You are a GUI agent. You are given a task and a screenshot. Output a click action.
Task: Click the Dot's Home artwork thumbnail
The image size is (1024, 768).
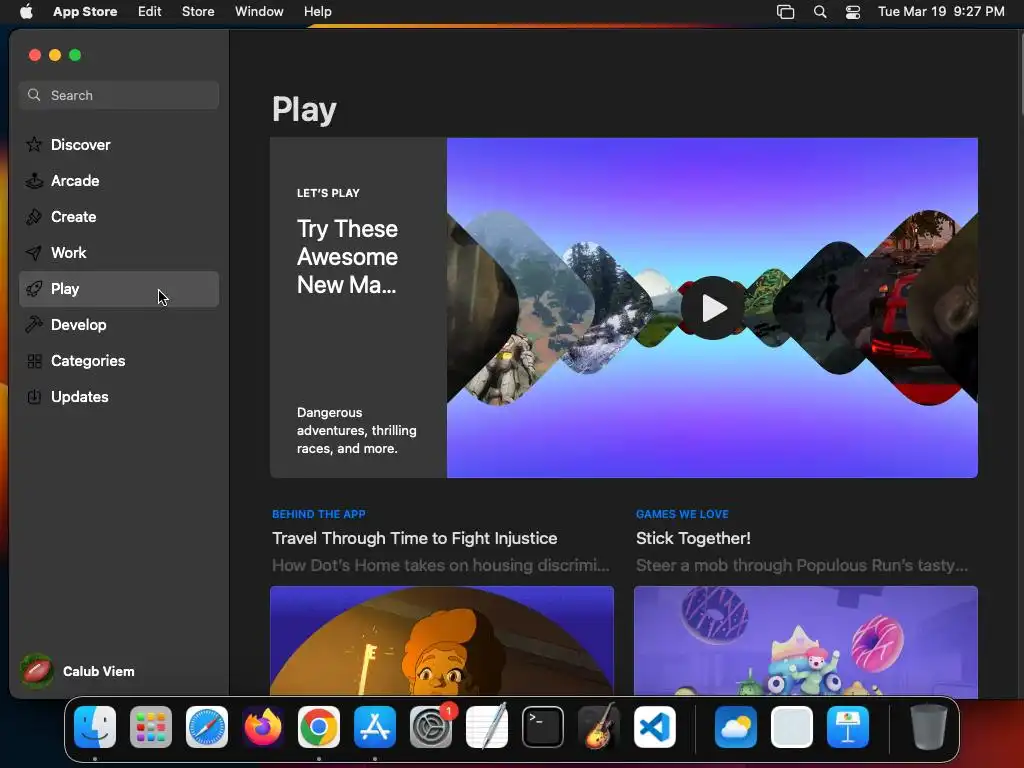(x=442, y=641)
